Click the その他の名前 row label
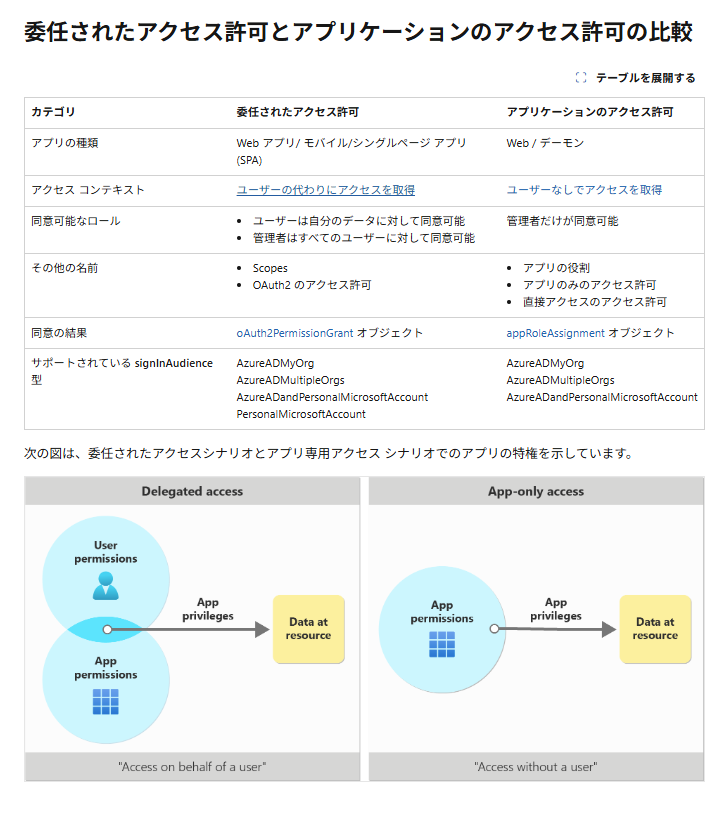 65,268
